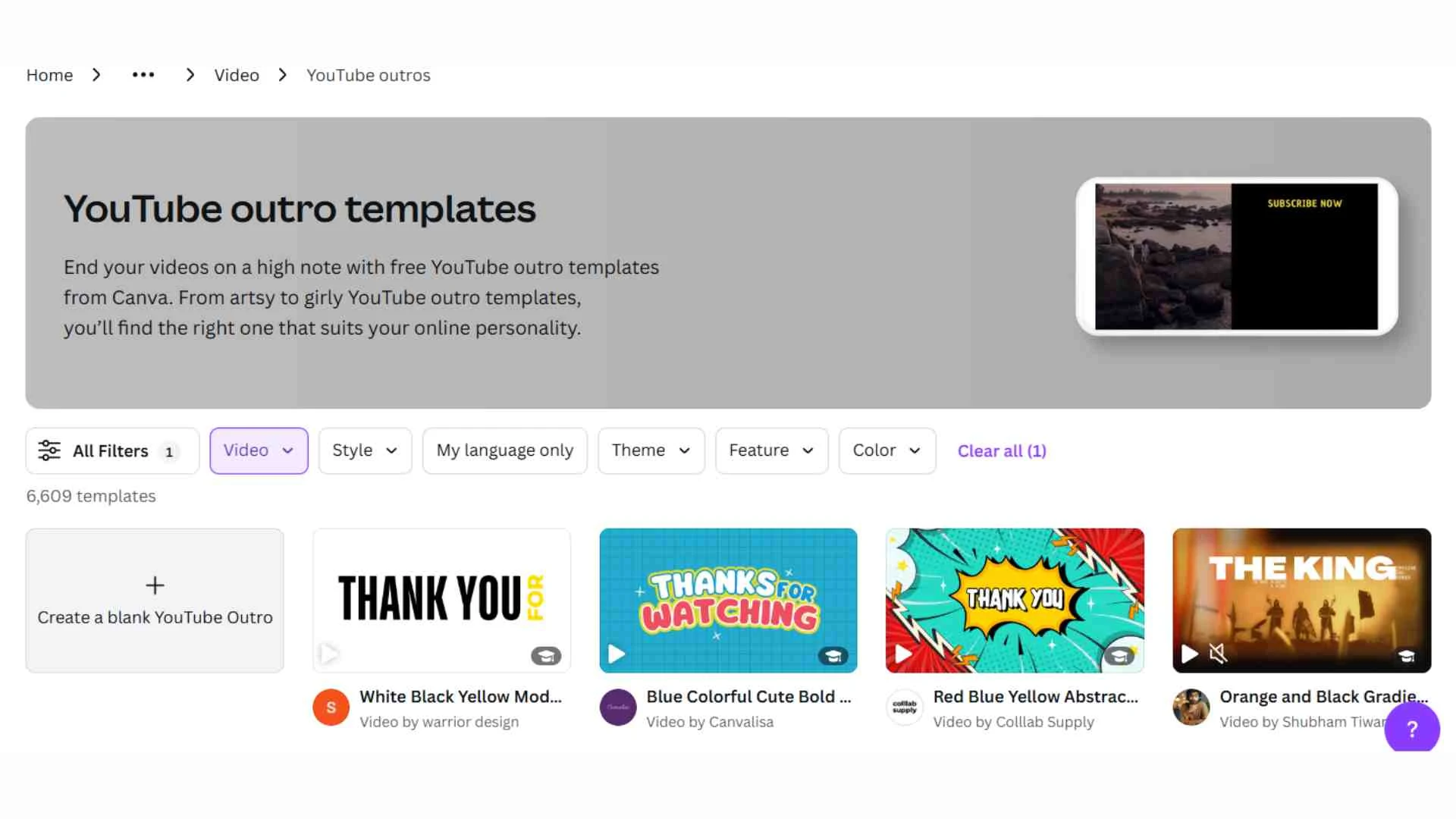
Task: Open warrior design's orange avatar
Action: pyautogui.click(x=331, y=708)
